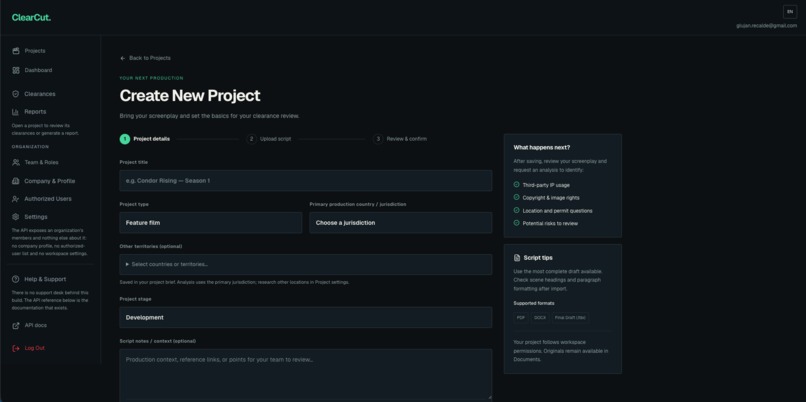Expand Select countries or territories
The height and width of the screenshot is (402, 806).
pos(306,264)
